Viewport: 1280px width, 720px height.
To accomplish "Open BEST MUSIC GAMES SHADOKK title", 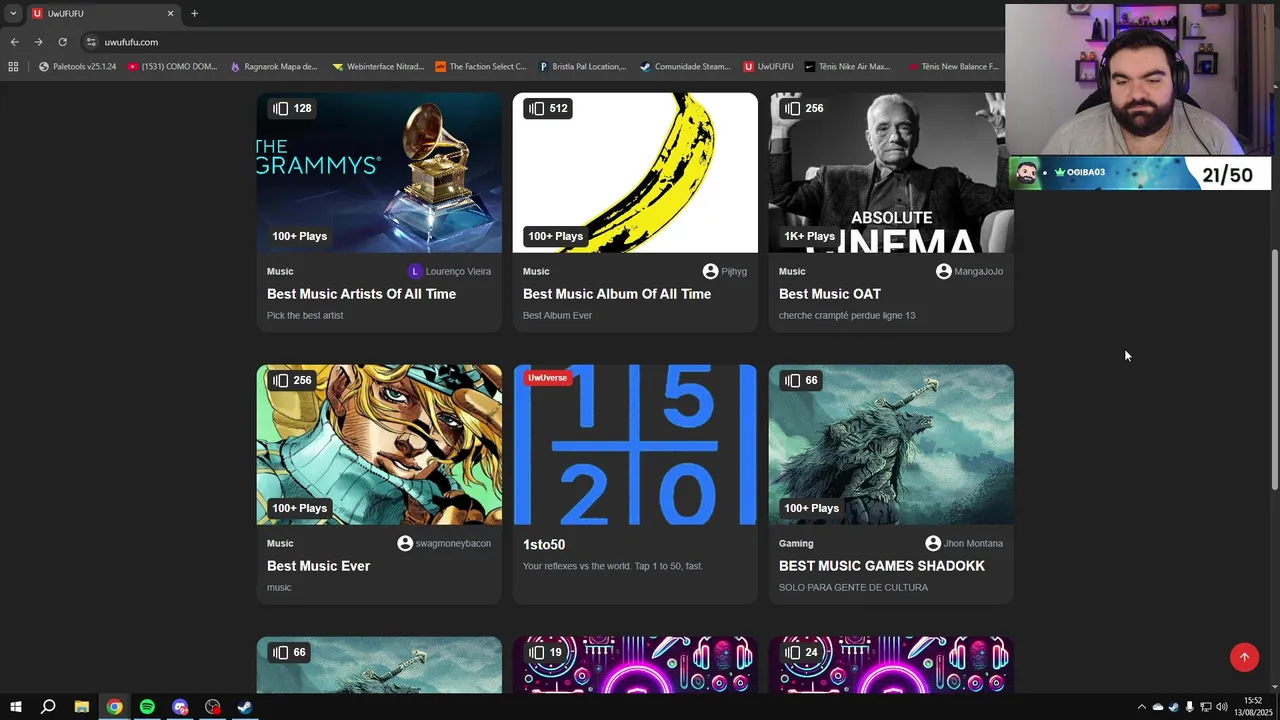I will pos(882,566).
